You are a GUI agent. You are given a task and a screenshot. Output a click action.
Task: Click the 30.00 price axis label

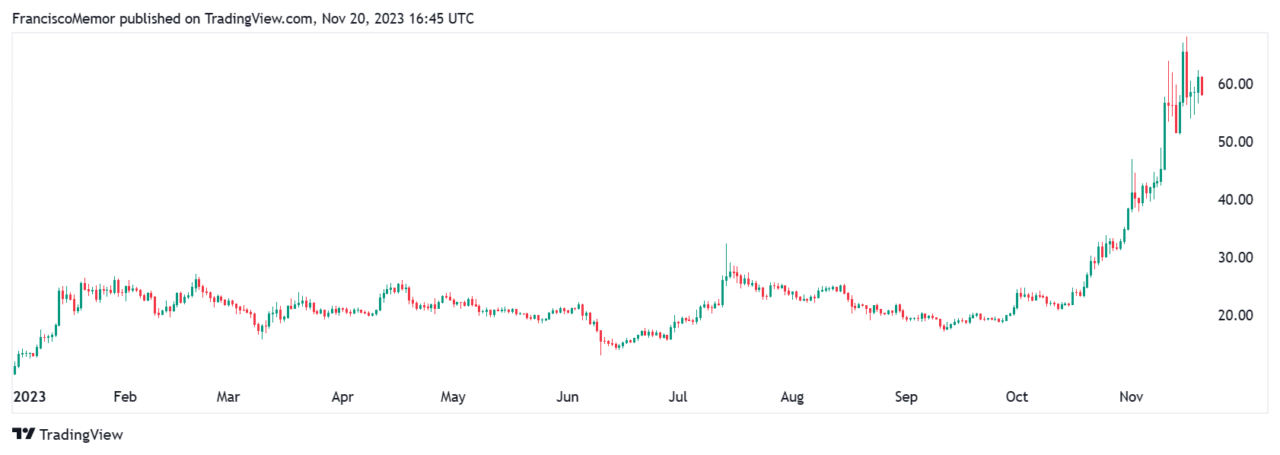pyautogui.click(x=1235, y=258)
